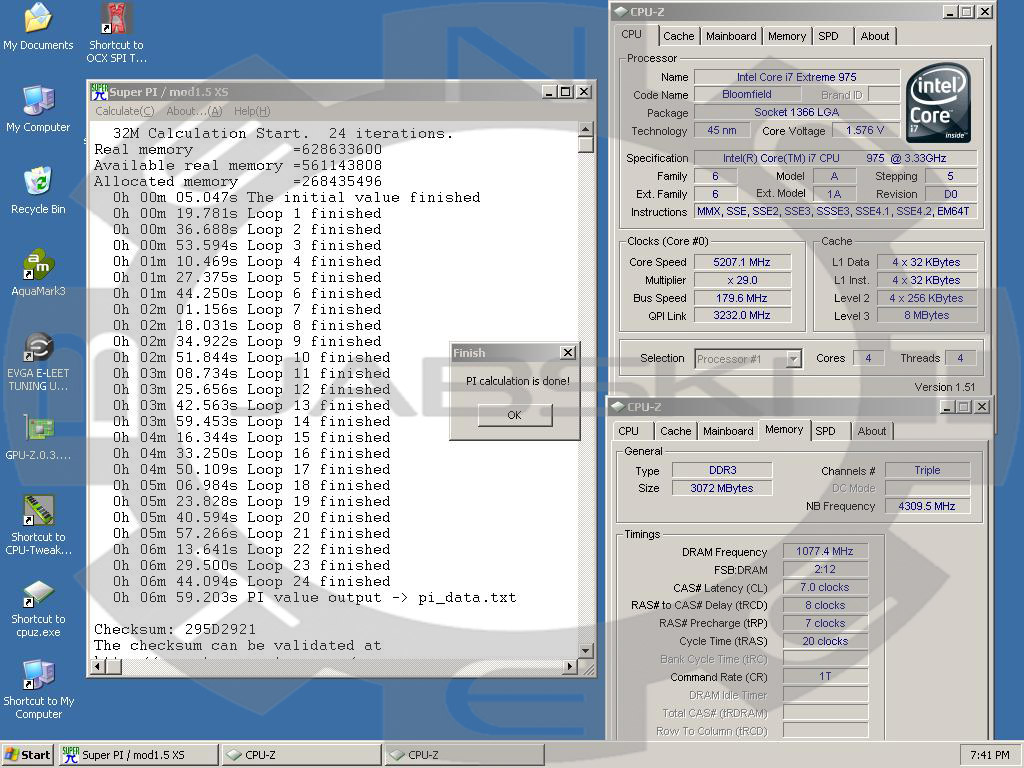Image resolution: width=1024 pixels, height=768 pixels.
Task: Select SPD tab in bottom CPU-Z window
Action: coord(825,431)
